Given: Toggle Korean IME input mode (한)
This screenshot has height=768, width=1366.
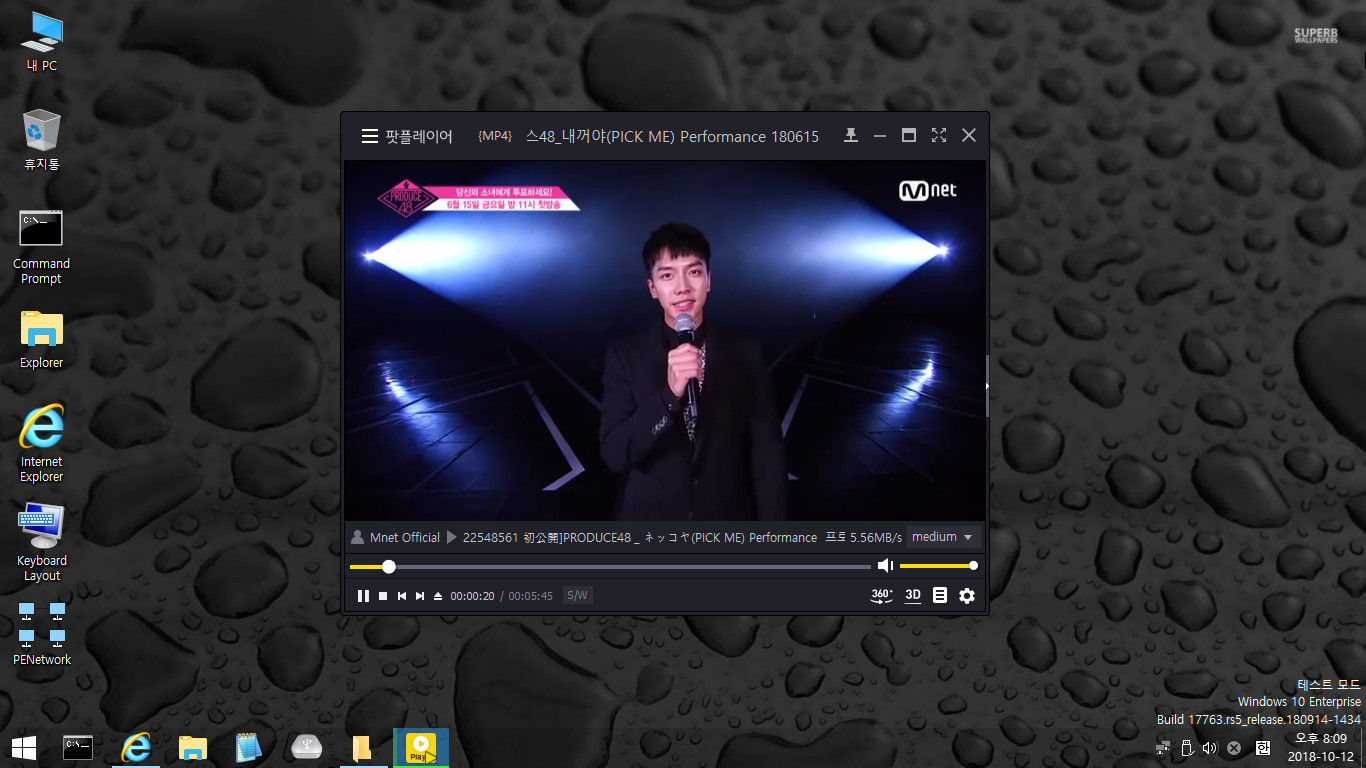Looking at the screenshot, I should (x=1262, y=747).
